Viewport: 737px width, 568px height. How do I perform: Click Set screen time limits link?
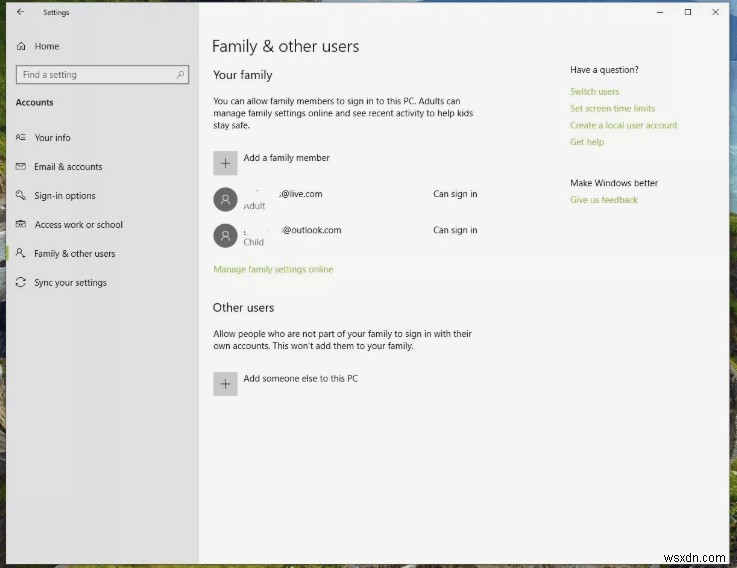point(612,109)
